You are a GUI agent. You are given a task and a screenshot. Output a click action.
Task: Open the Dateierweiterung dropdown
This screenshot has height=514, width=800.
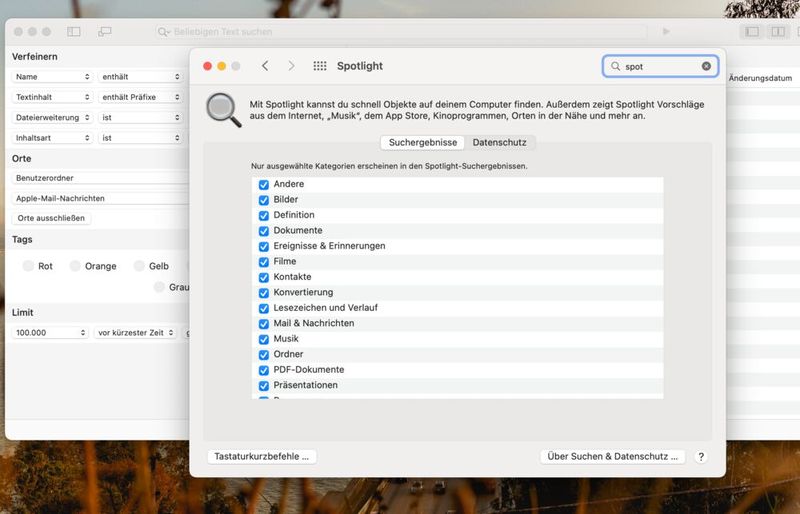[x=52, y=117]
